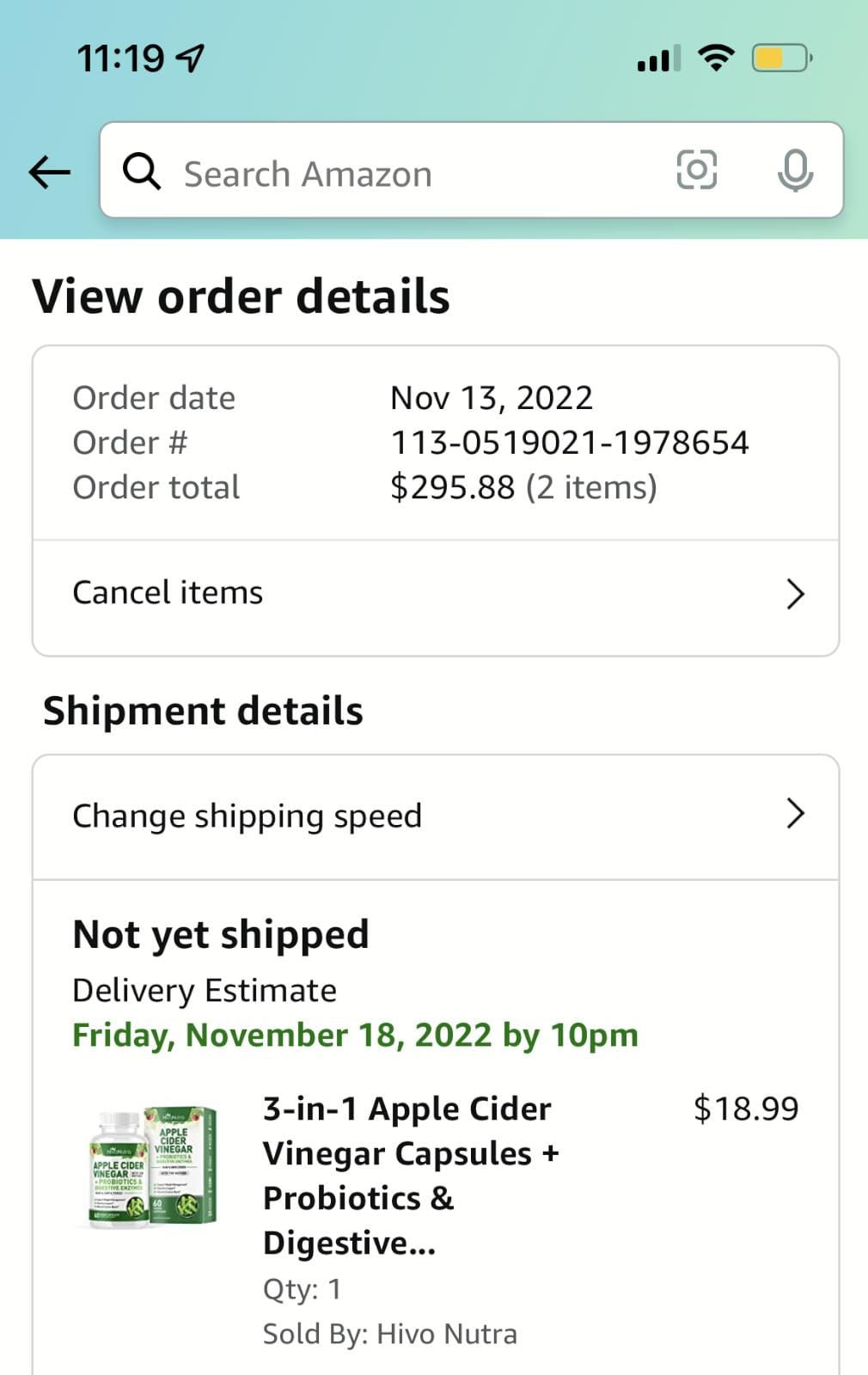Expand the Cancel items chevron

[795, 594]
